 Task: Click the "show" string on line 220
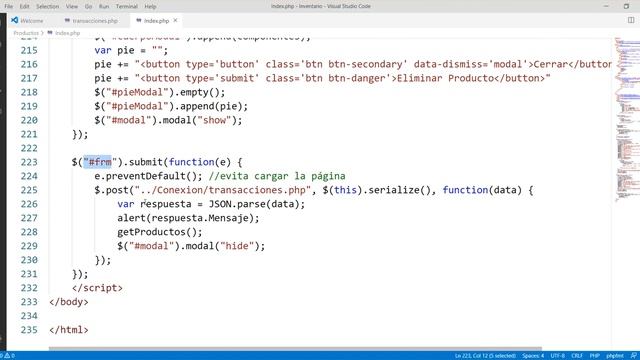[x=214, y=120]
